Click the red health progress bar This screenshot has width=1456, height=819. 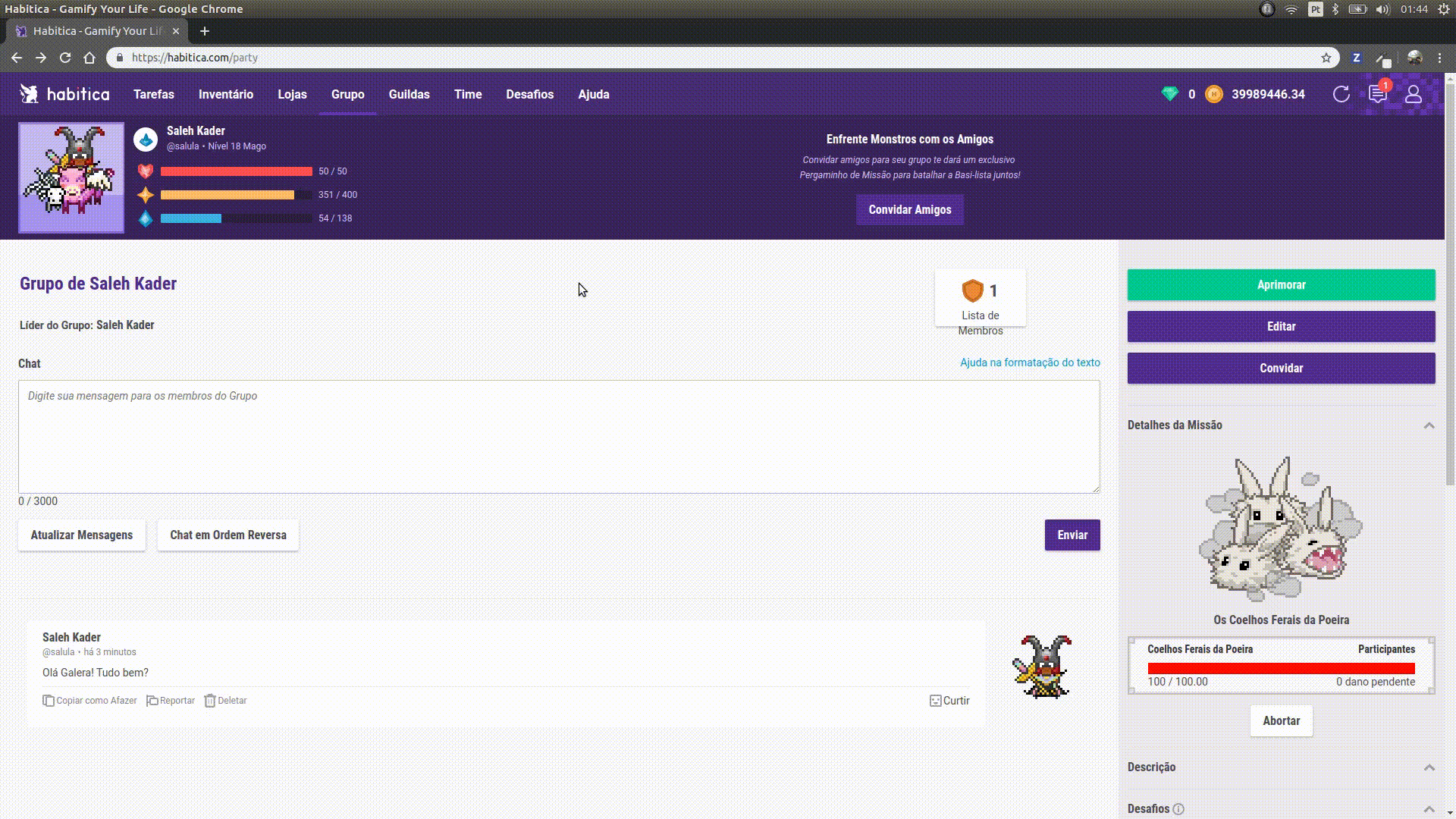(x=237, y=171)
